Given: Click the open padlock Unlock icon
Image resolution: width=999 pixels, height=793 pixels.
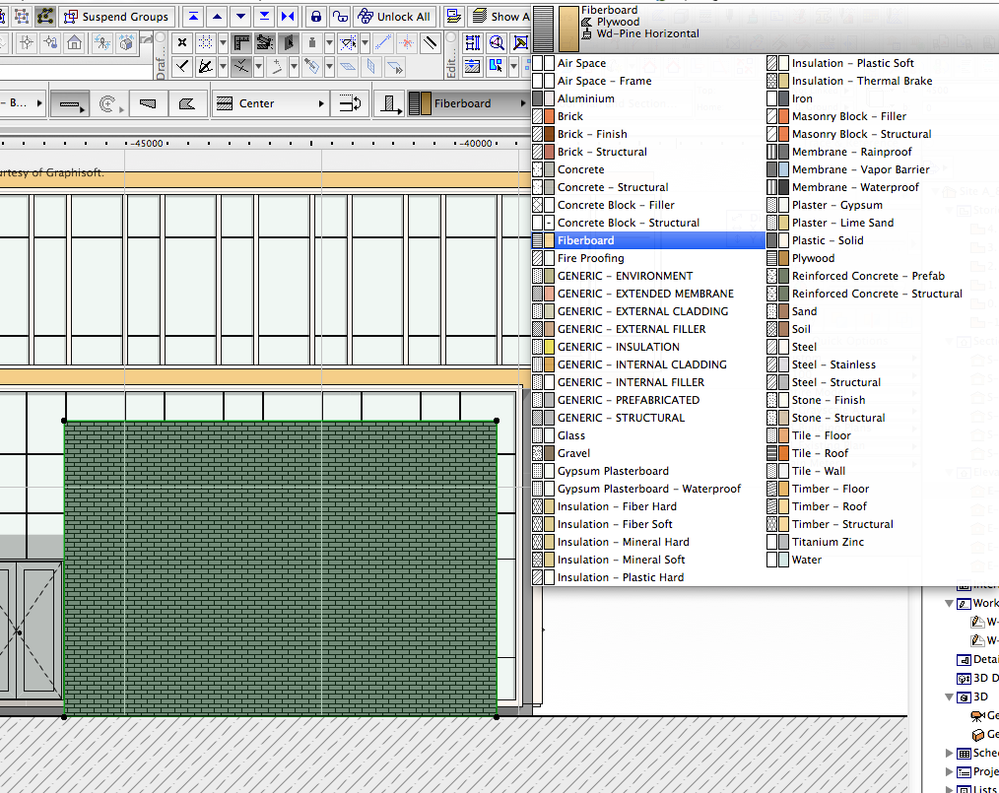Looking at the screenshot, I should (x=341, y=17).
